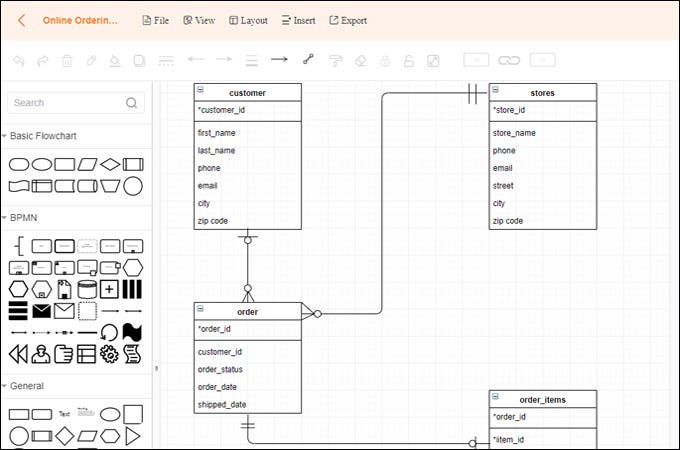Select the *store_id field
This screenshot has width=680, height=450.
(543, 110)
